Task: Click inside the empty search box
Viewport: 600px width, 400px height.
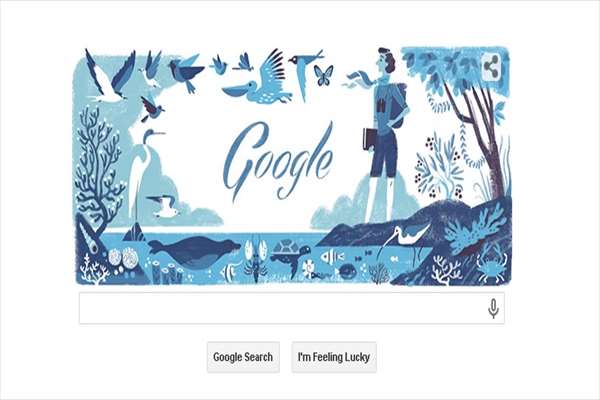Action: (x=292, y=308)
